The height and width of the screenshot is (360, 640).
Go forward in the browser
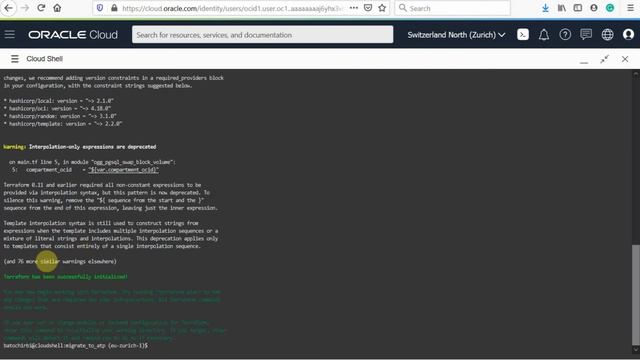coord(25,8)
